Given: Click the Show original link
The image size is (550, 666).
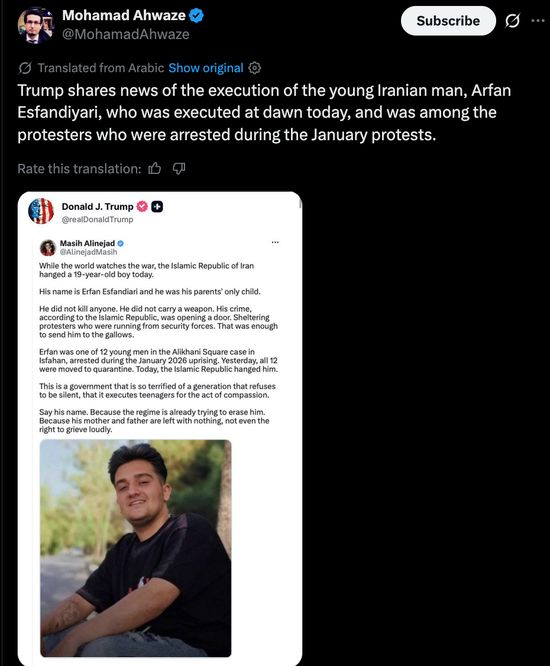Looking at the screenshot, I should coord(206,68).
